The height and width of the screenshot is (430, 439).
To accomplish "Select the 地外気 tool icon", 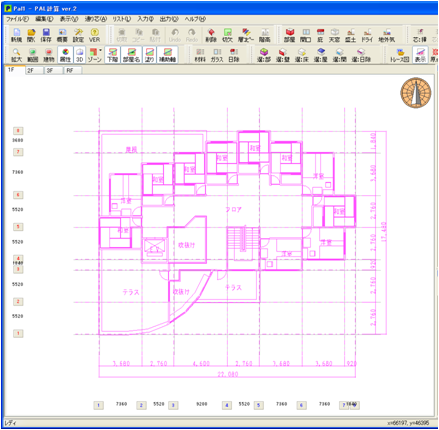I will click(387, 35).
